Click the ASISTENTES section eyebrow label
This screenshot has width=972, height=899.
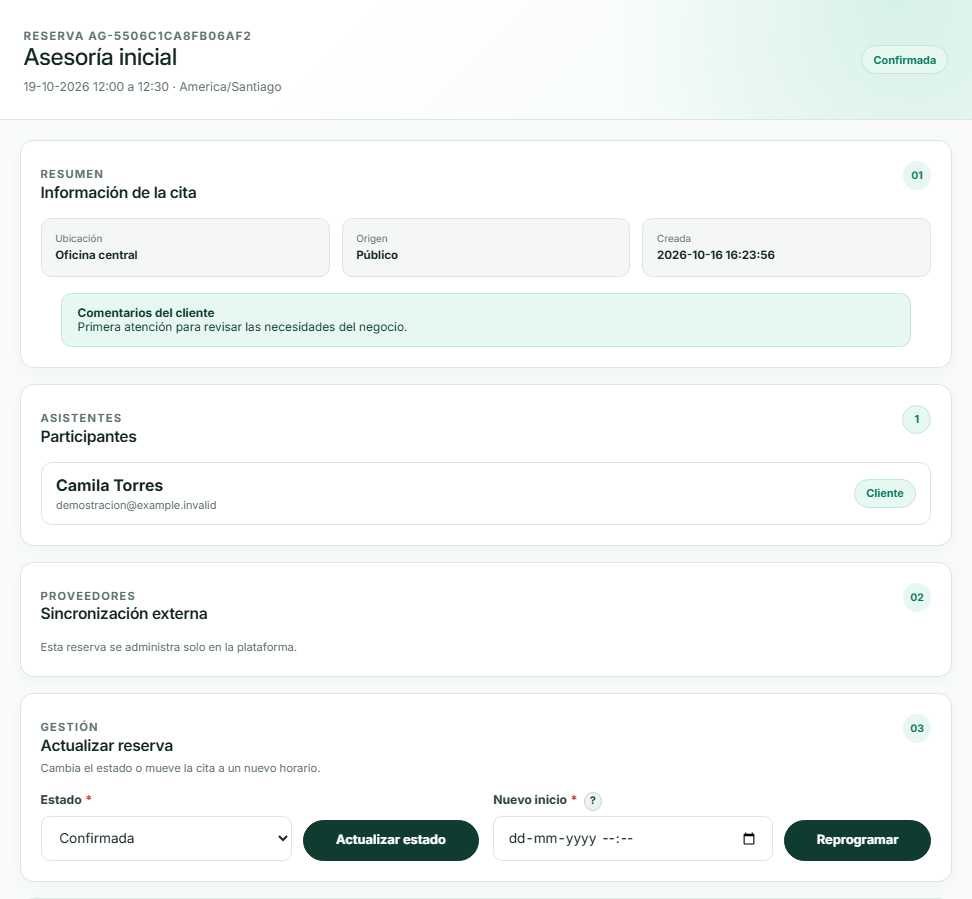(x=81, y=418)
